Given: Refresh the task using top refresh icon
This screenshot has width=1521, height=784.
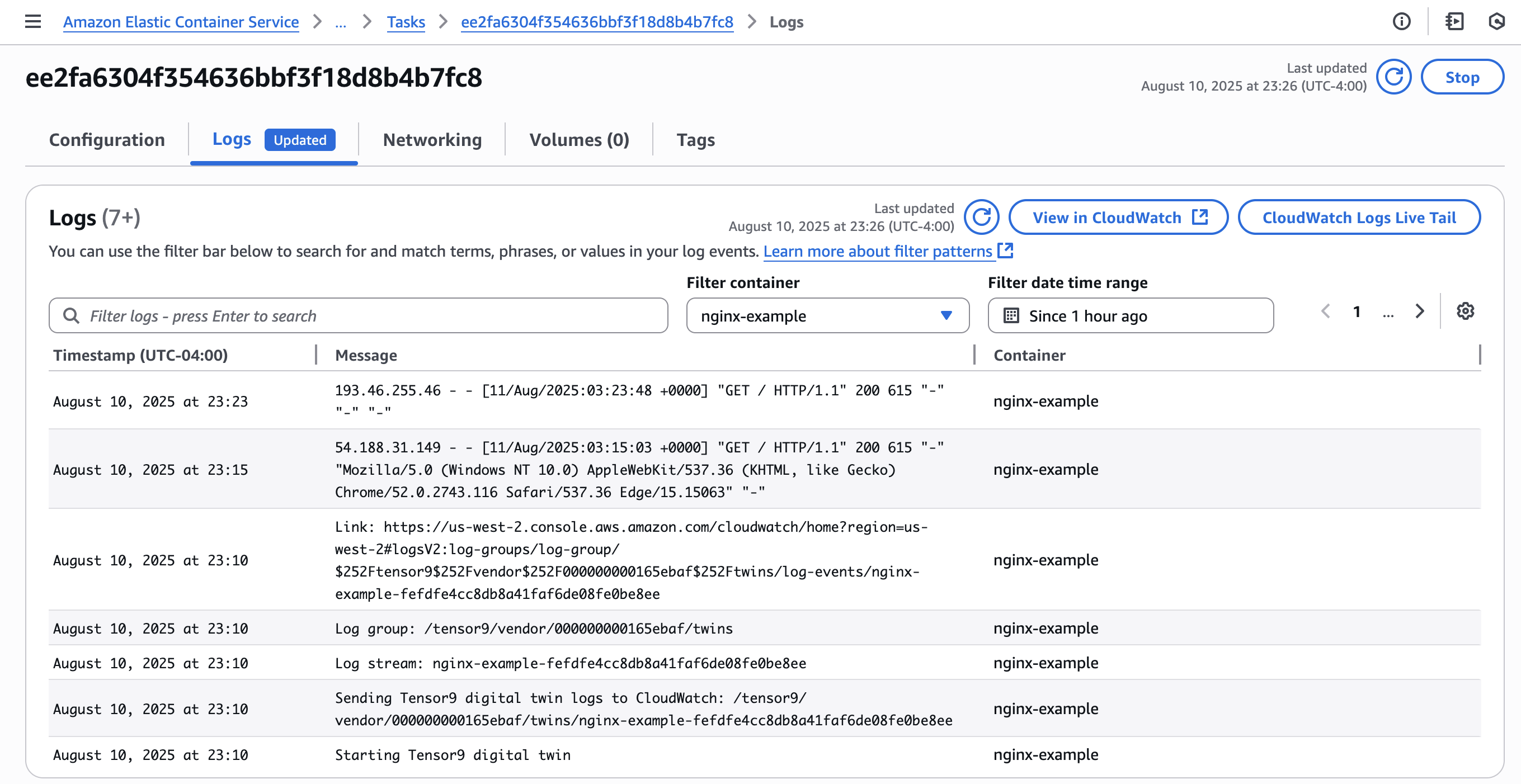Looking at the screenshot, I should pos(1393,77).
